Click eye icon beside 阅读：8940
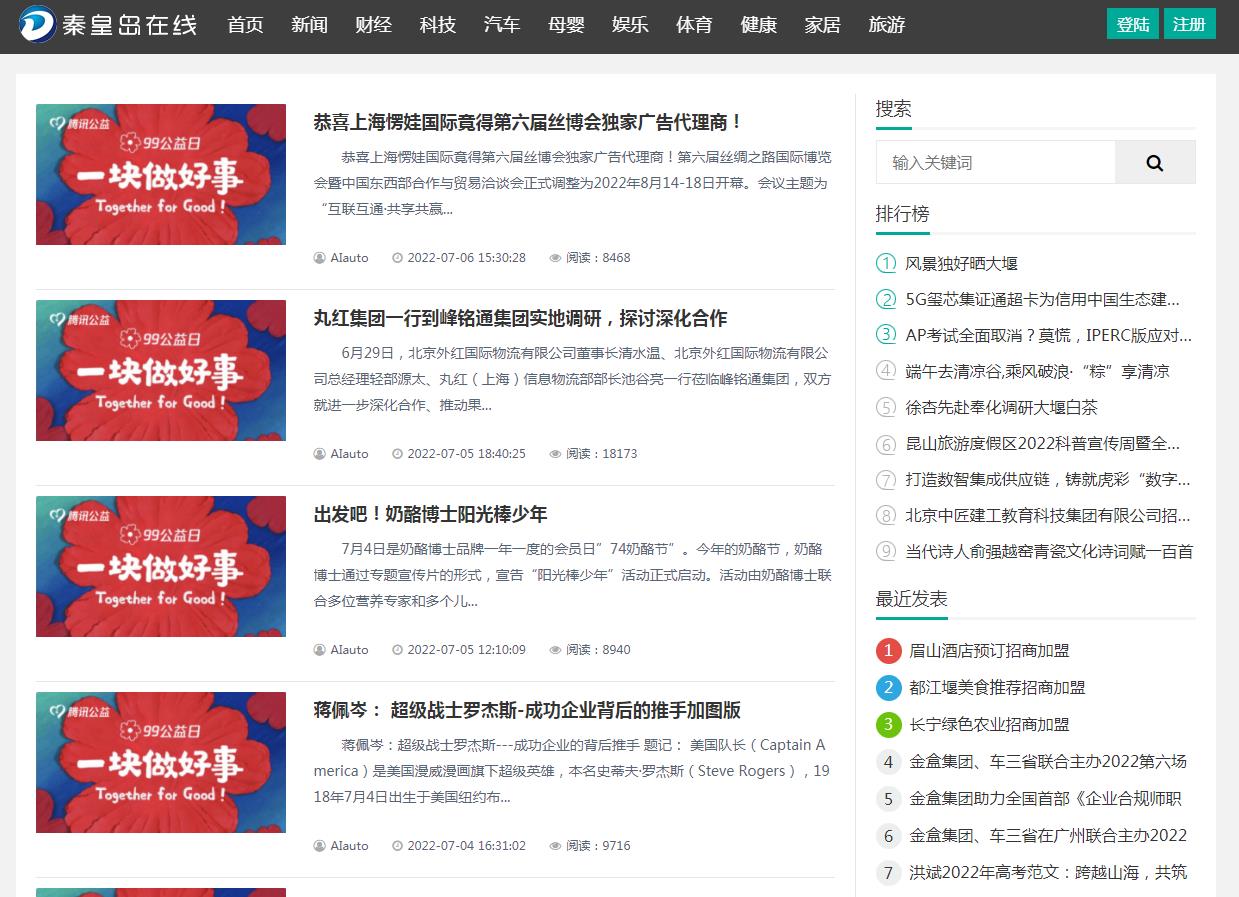Viewport: 1239px width, 897px height. point(555,650)
